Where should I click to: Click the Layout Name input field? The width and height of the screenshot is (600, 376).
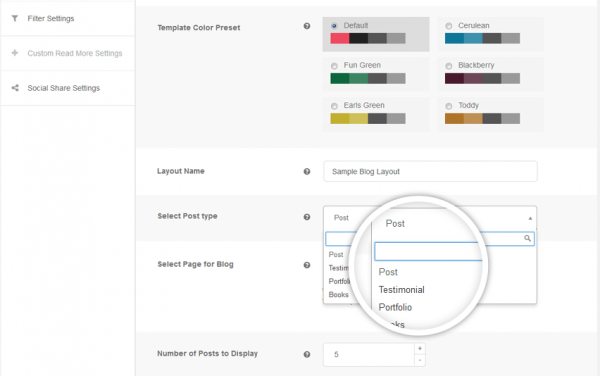coord(430,171)
